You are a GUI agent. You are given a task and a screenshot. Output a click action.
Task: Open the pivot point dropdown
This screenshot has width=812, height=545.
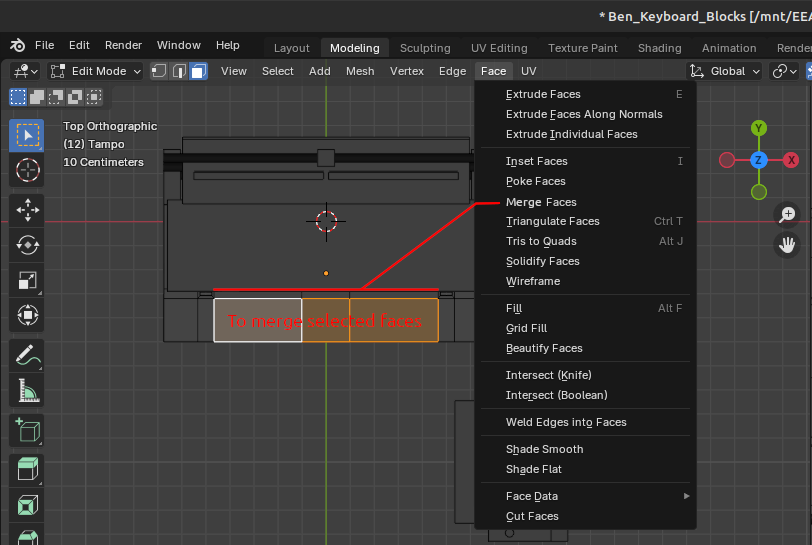click(784, 71)
